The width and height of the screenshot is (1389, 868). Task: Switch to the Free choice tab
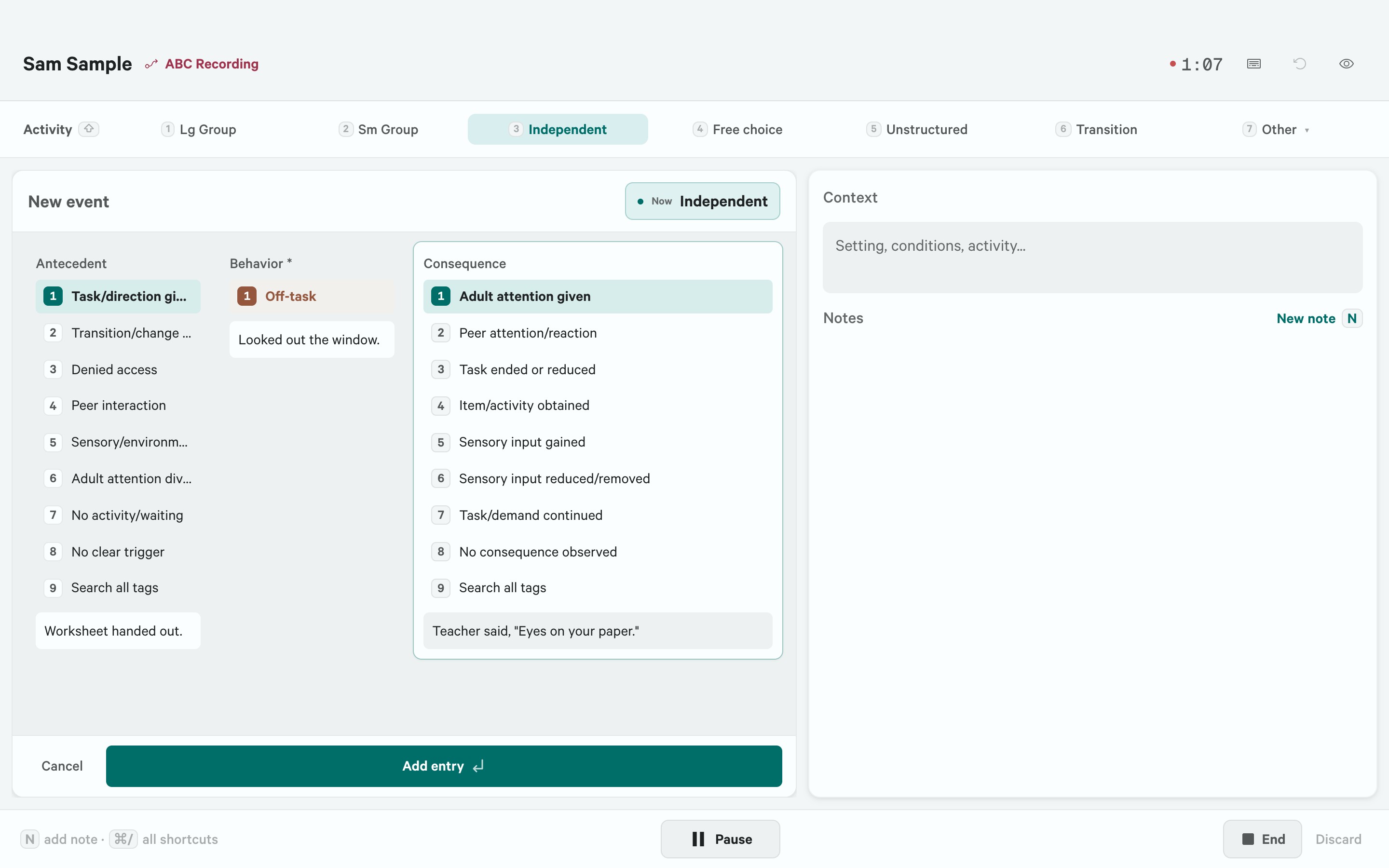pyautogui.click(x=737, y=129)
